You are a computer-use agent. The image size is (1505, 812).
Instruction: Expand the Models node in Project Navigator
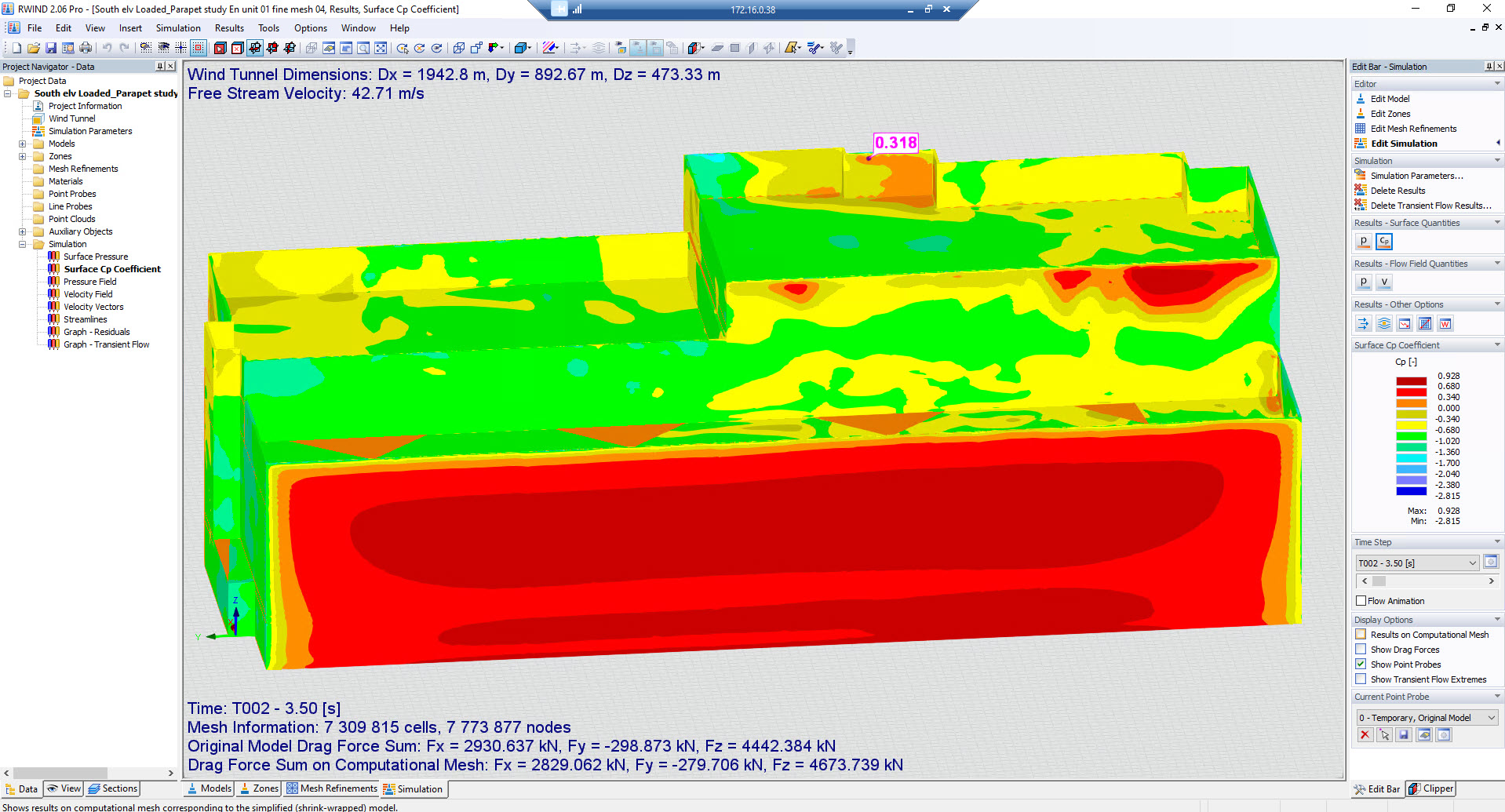coord(23,144)
